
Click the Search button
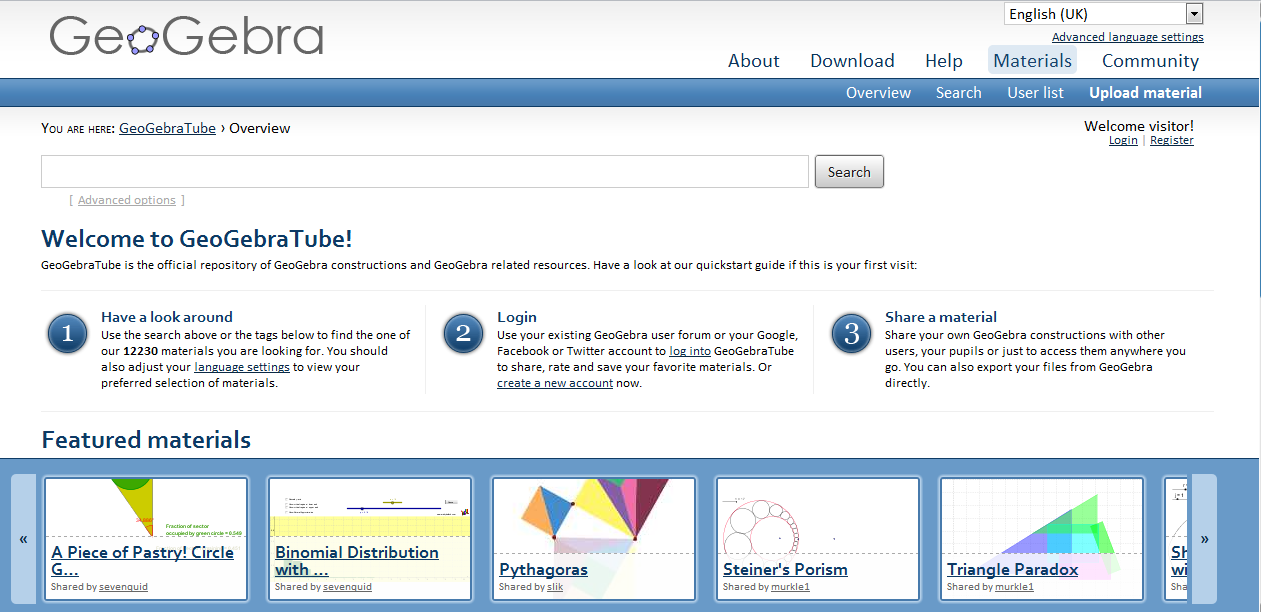point(849,172)
